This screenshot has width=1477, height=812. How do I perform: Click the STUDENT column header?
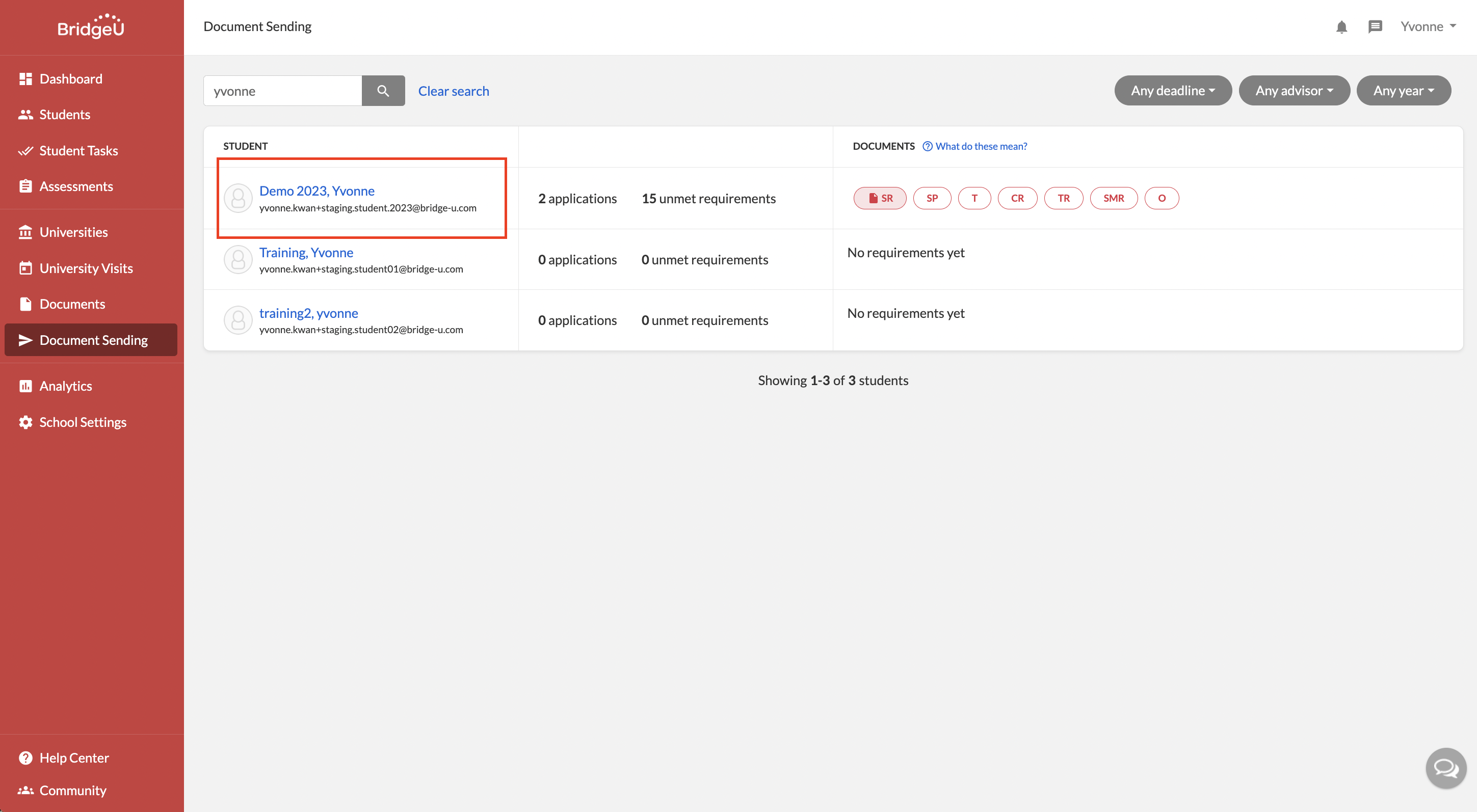[246, 146]
